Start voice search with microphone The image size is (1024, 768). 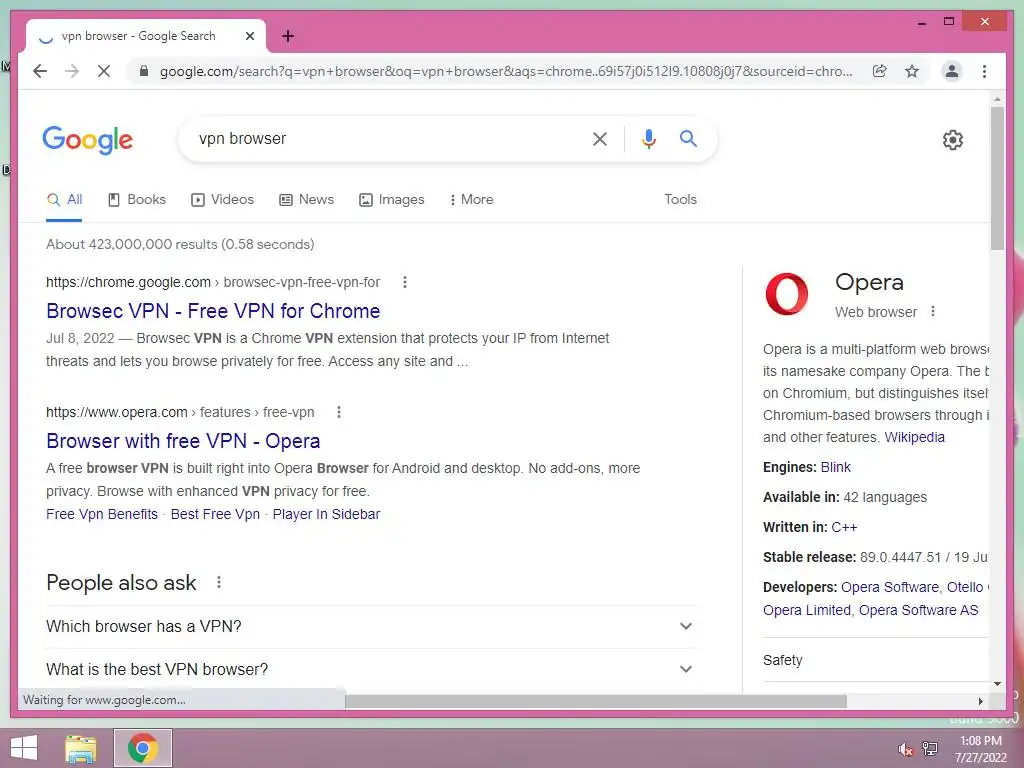coord(648,138)
